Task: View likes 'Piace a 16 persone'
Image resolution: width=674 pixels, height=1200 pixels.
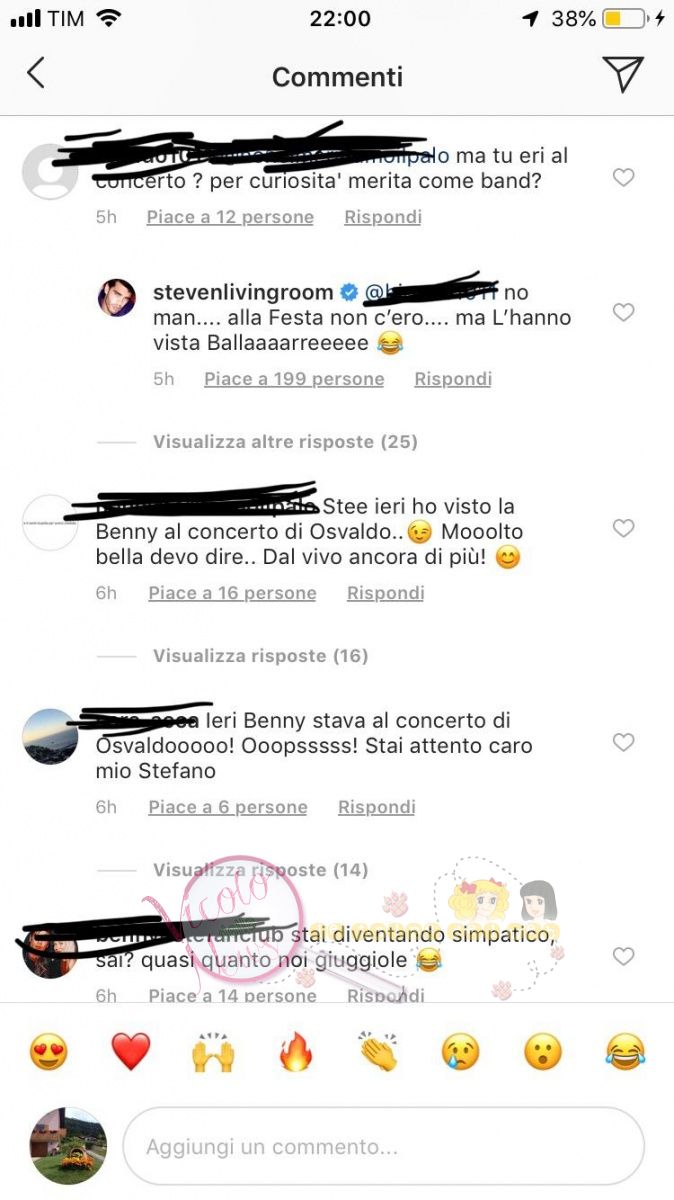Action: [x=232, y=593]
